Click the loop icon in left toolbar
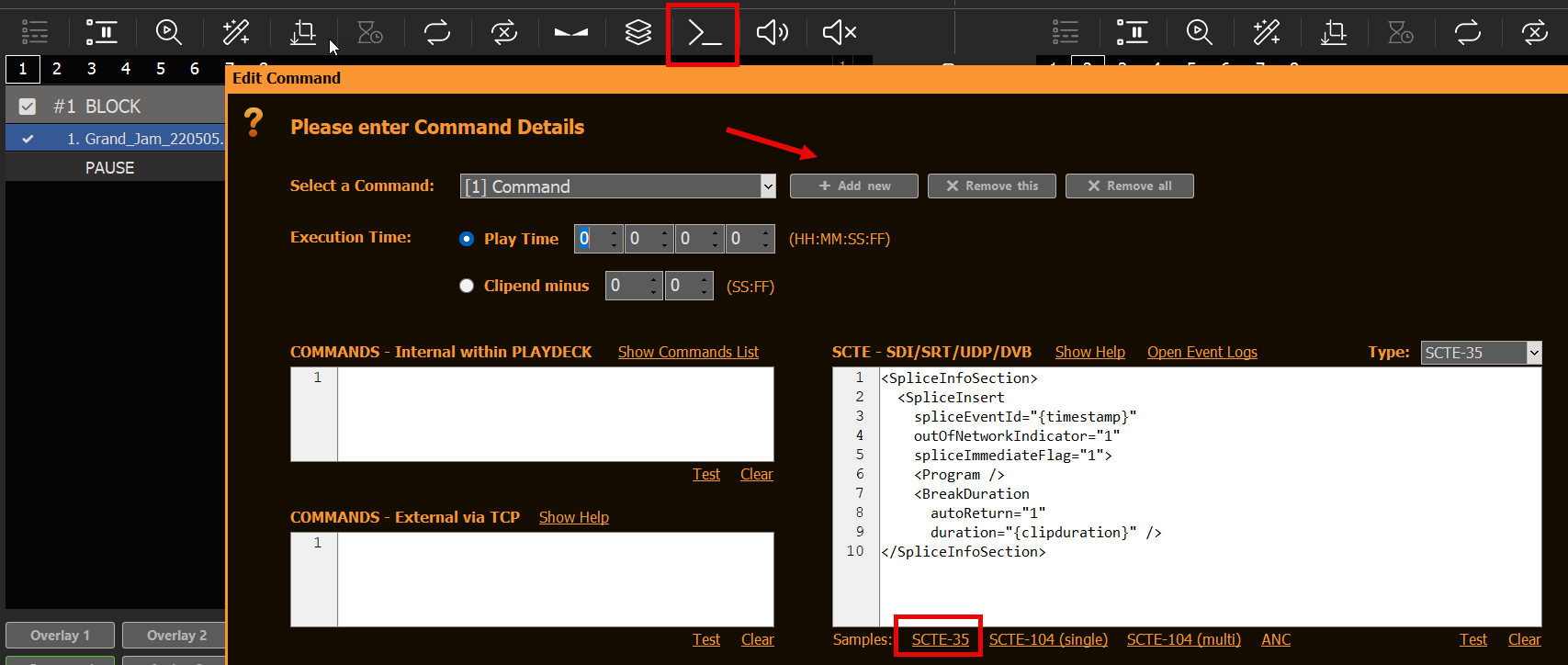Image resolution: width=1568 pixels, height=665 pixels. click(x=437, y=33)
